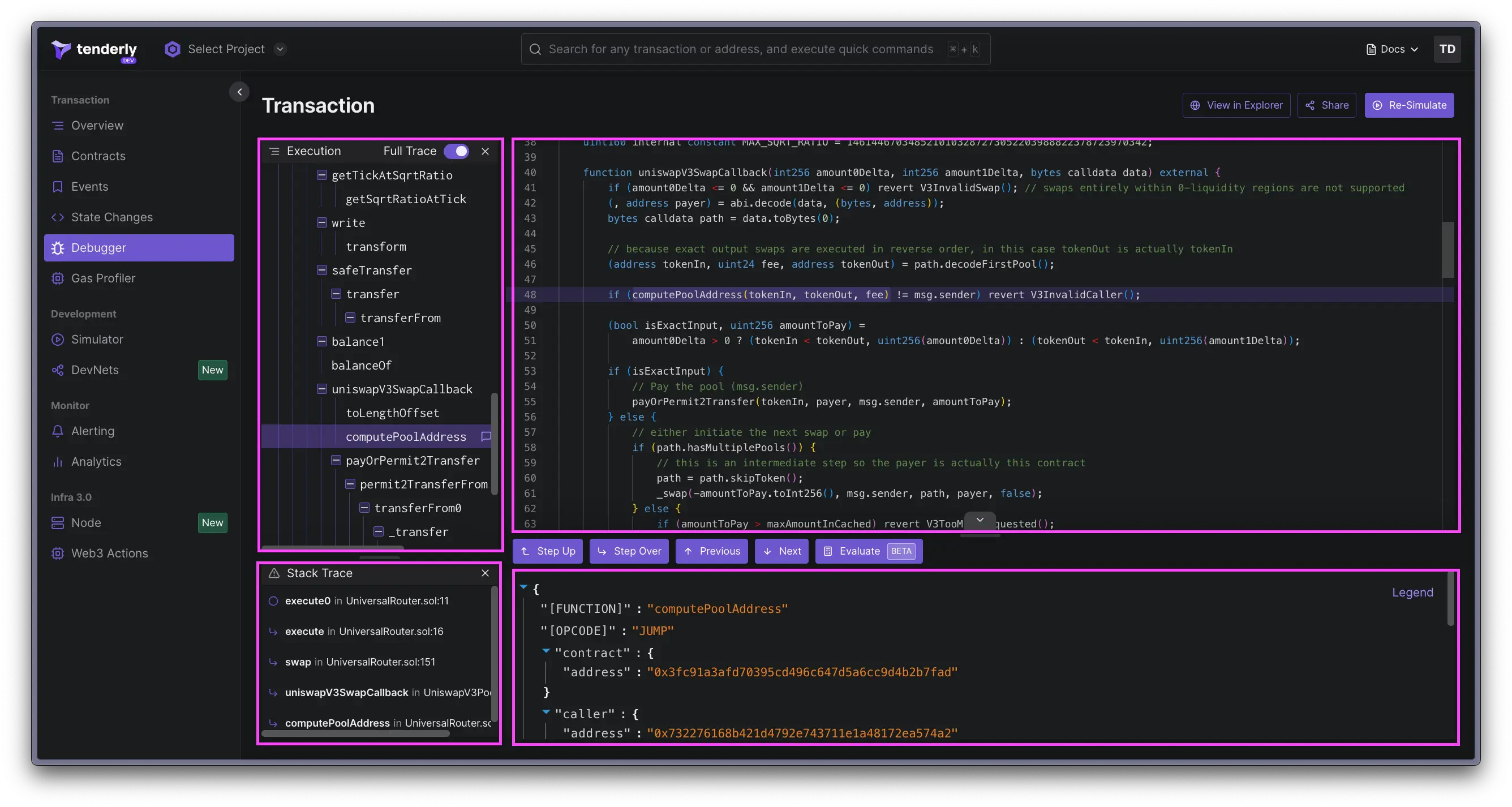Collapse the transferFrom0 trace node

(364, 508)
